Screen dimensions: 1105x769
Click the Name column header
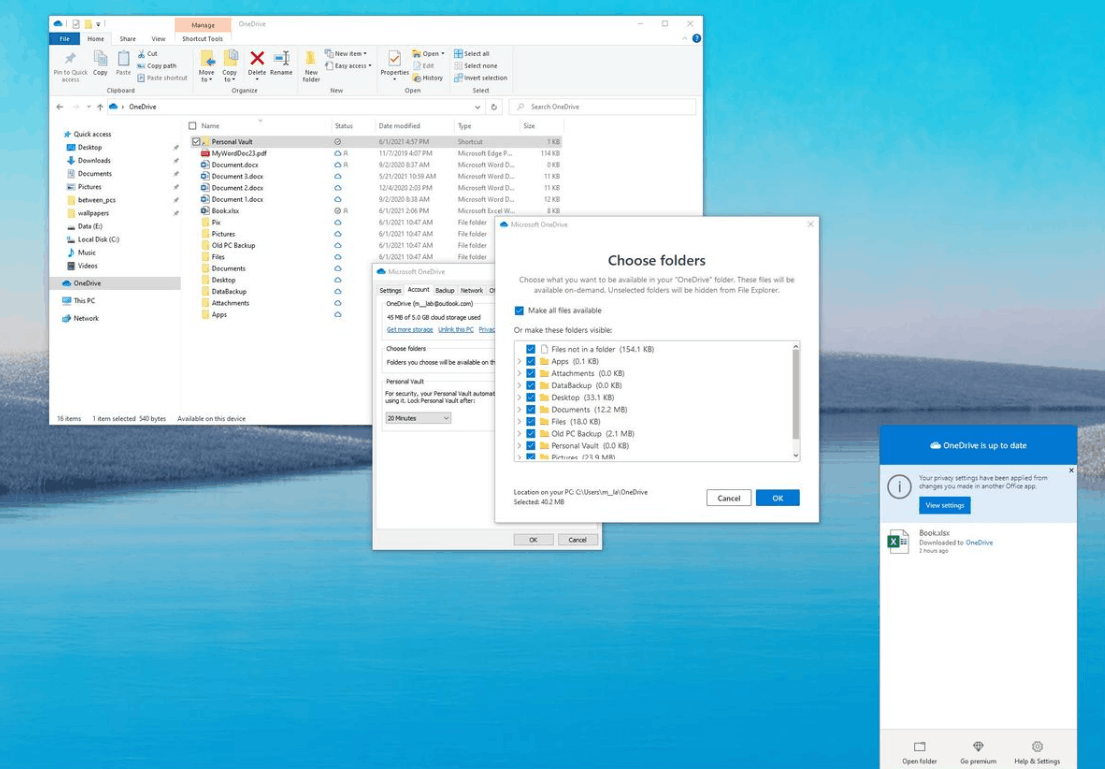[210, 126]
